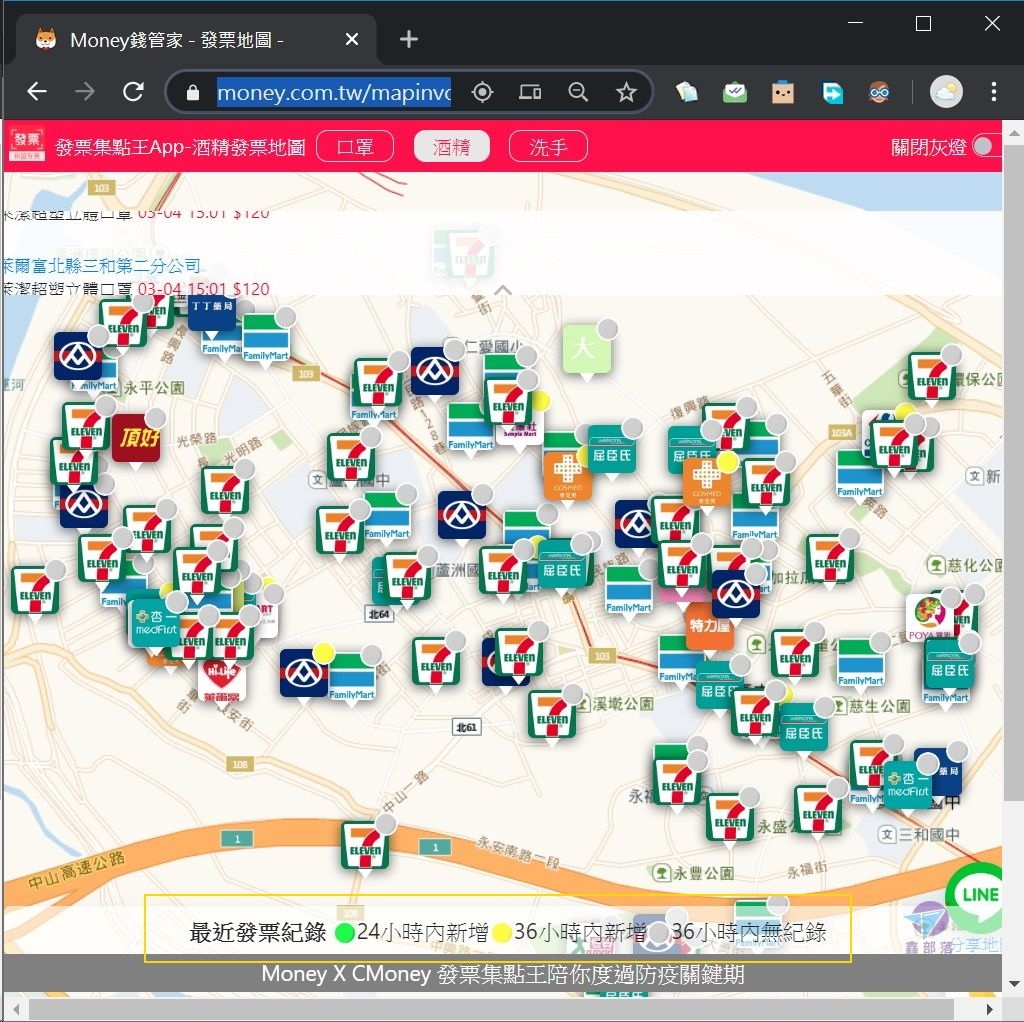
Task: Open the smiling box face extension
Action: click(782, 92)
